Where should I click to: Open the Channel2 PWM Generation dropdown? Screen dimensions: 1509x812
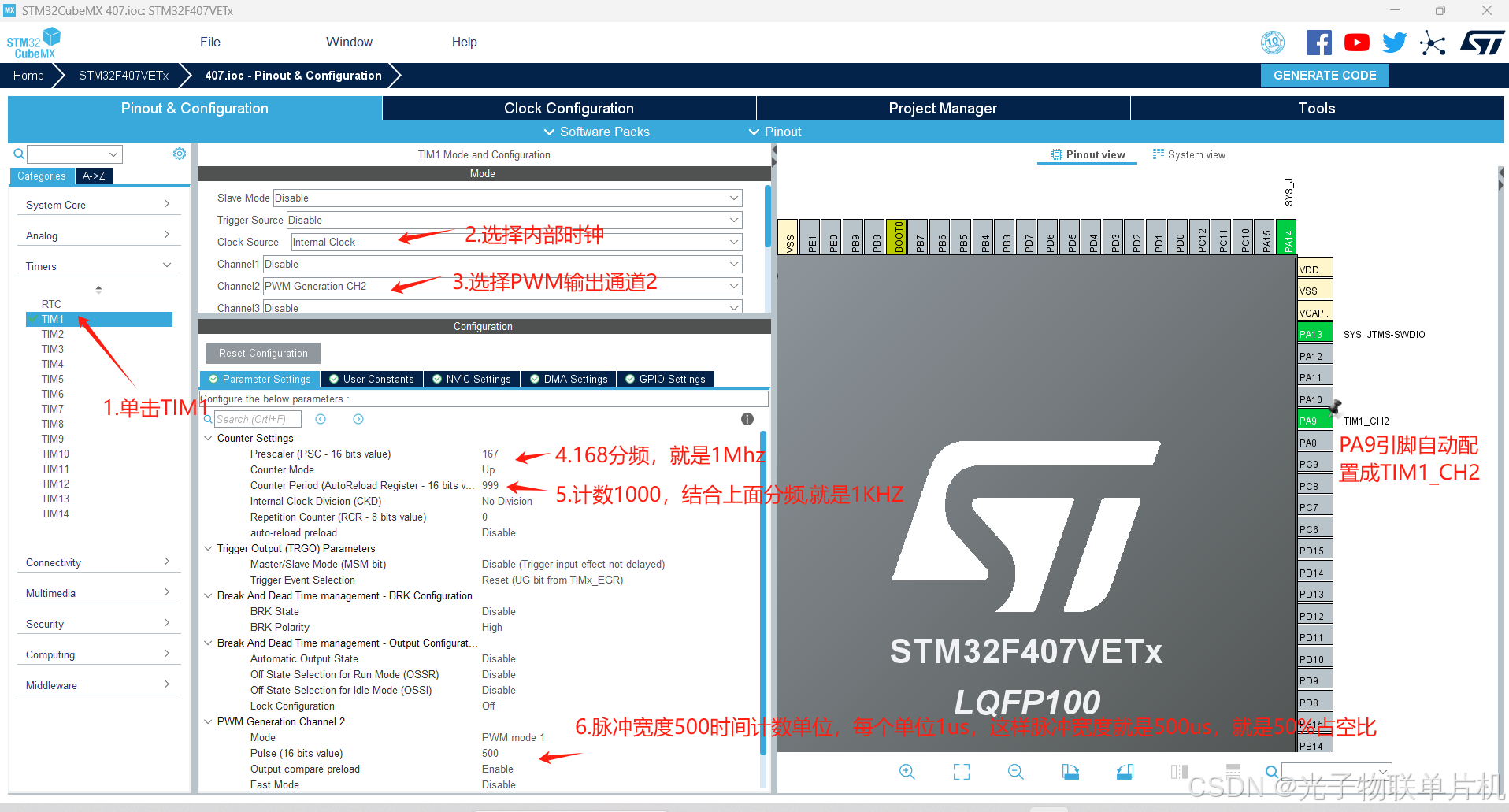502,286
